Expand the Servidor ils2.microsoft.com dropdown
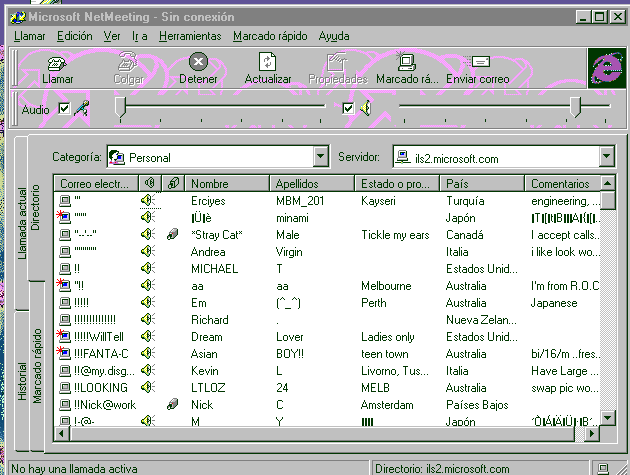 point(607,156)
